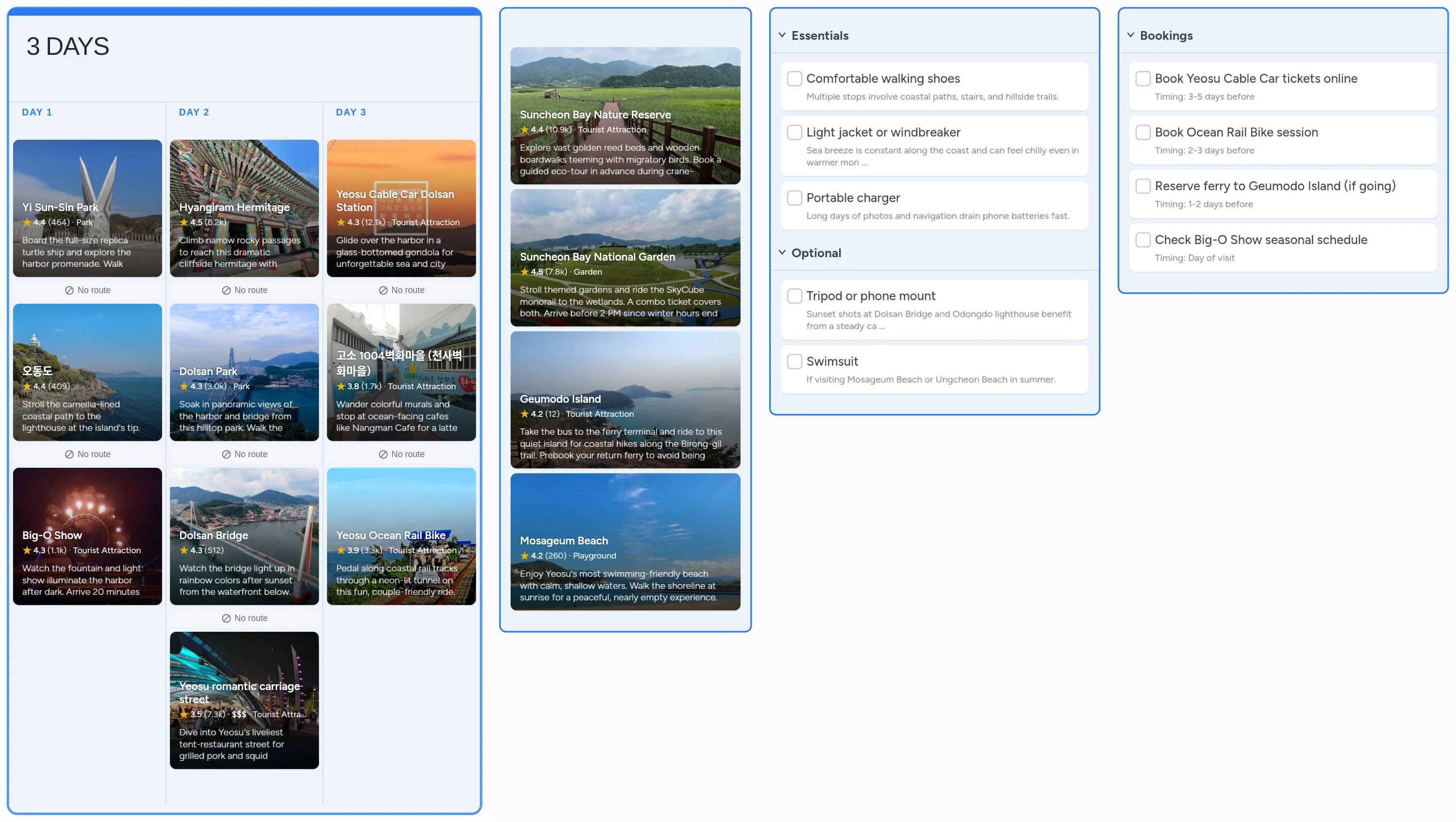
Task: Click the star rating icon on the Big-O Show card
Action: [27, 550]
